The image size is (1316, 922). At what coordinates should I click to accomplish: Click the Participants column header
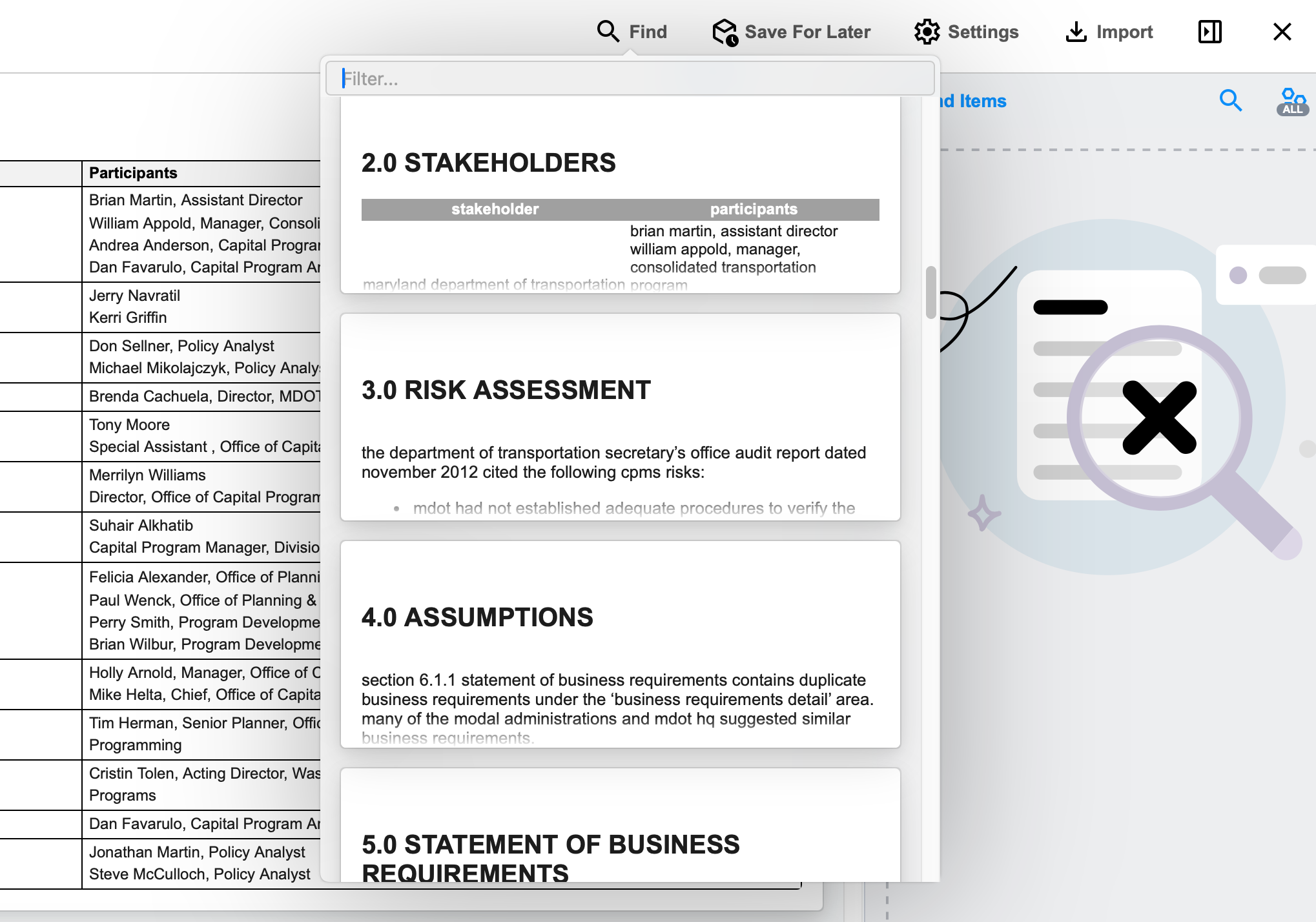click(x=133, y=173)
